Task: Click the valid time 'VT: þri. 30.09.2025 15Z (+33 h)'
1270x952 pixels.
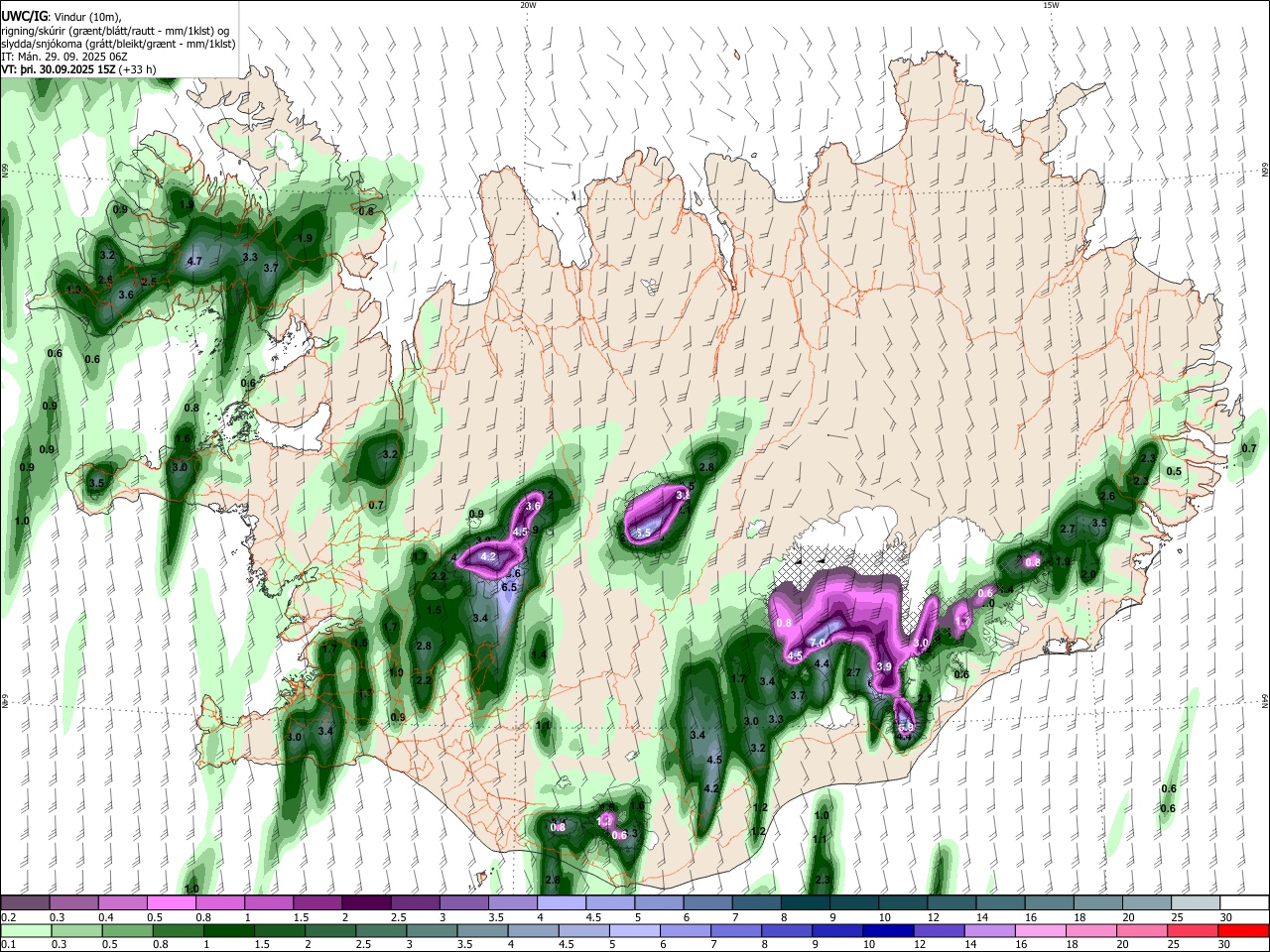Action: pyautogui.click(x=80, y=69)
